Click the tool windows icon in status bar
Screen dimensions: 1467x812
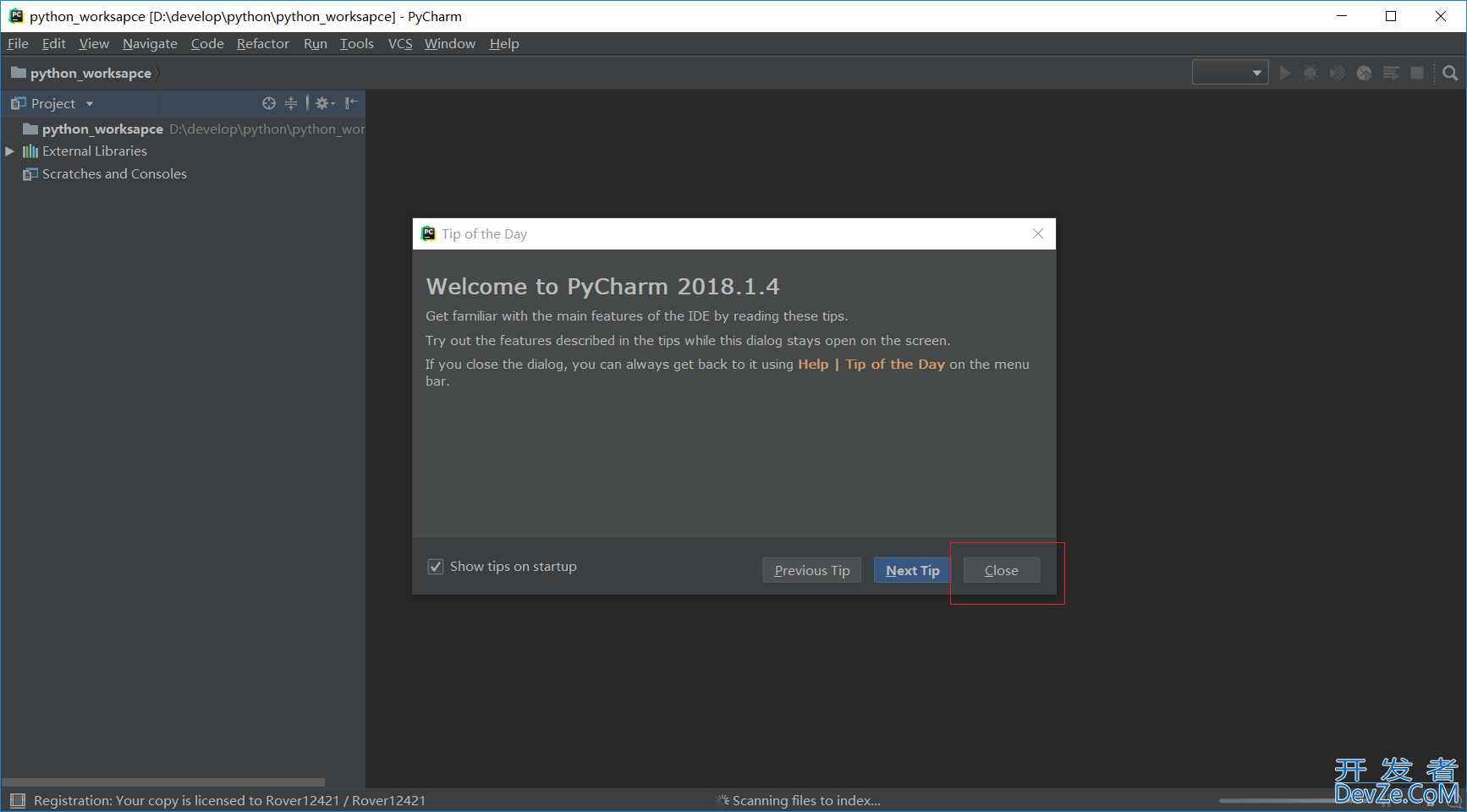coord(18,800)
